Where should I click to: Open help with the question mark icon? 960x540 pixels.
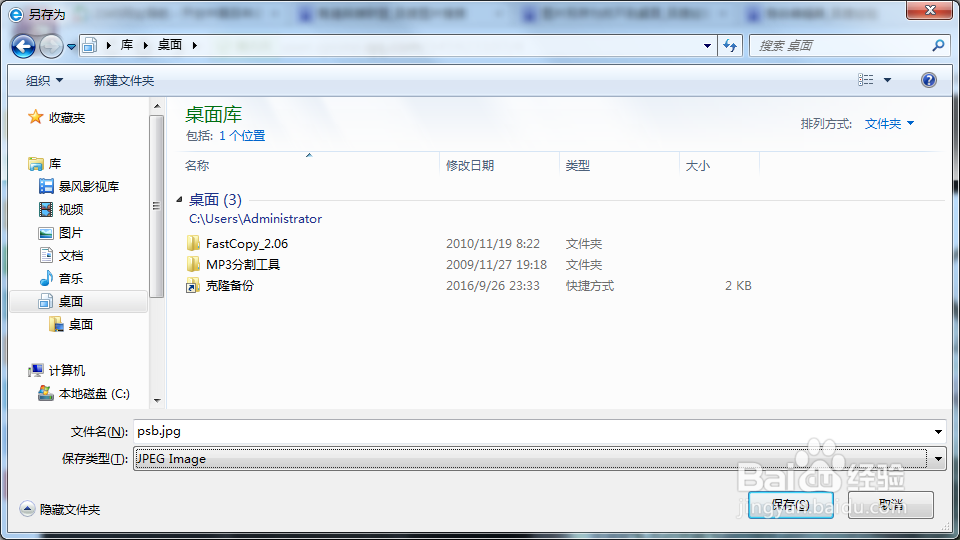coord(928,80)
